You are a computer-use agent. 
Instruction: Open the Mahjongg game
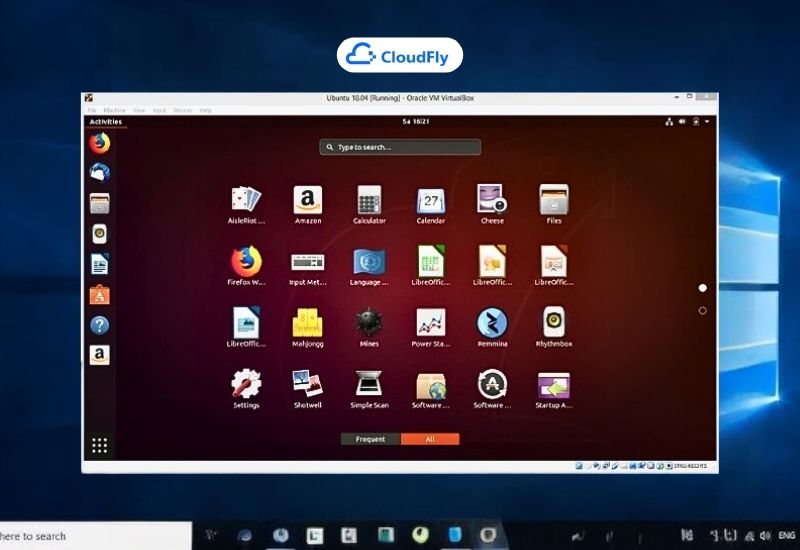pyautogui.click(x=308, y=327)
